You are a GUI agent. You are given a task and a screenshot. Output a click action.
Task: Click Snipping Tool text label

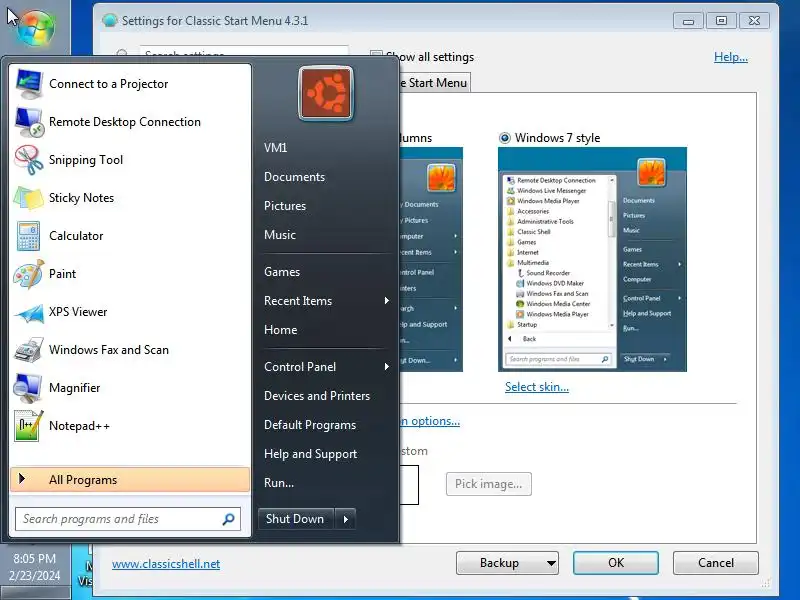tap(86, 160)
